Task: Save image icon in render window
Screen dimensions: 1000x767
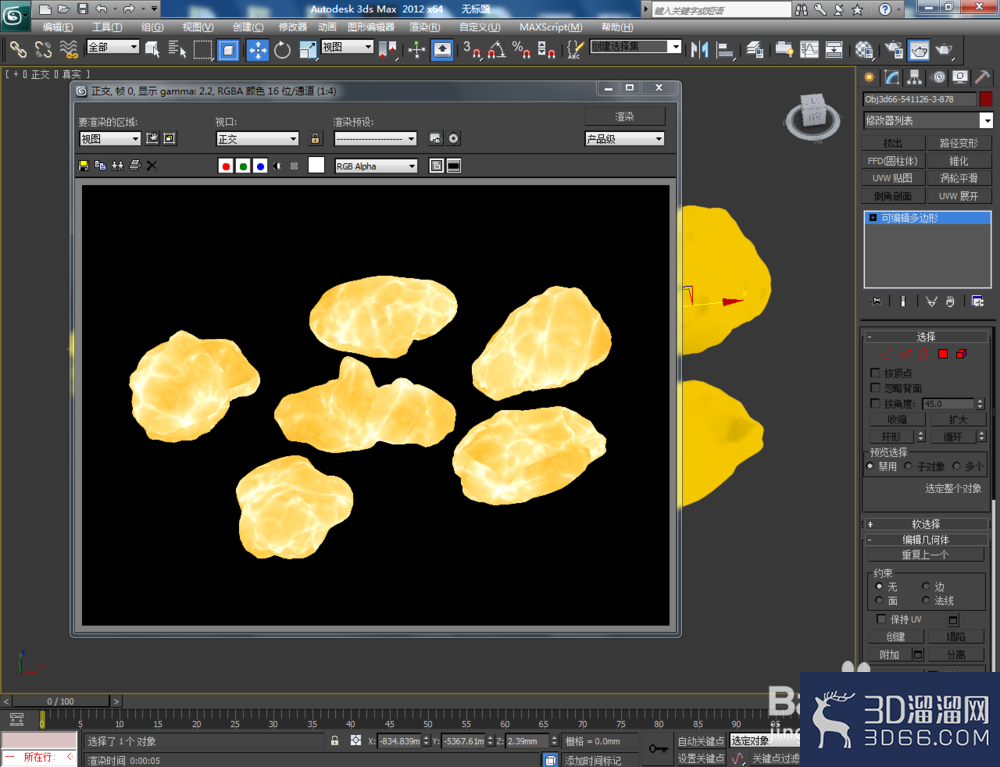Action: tap(84, 166)
